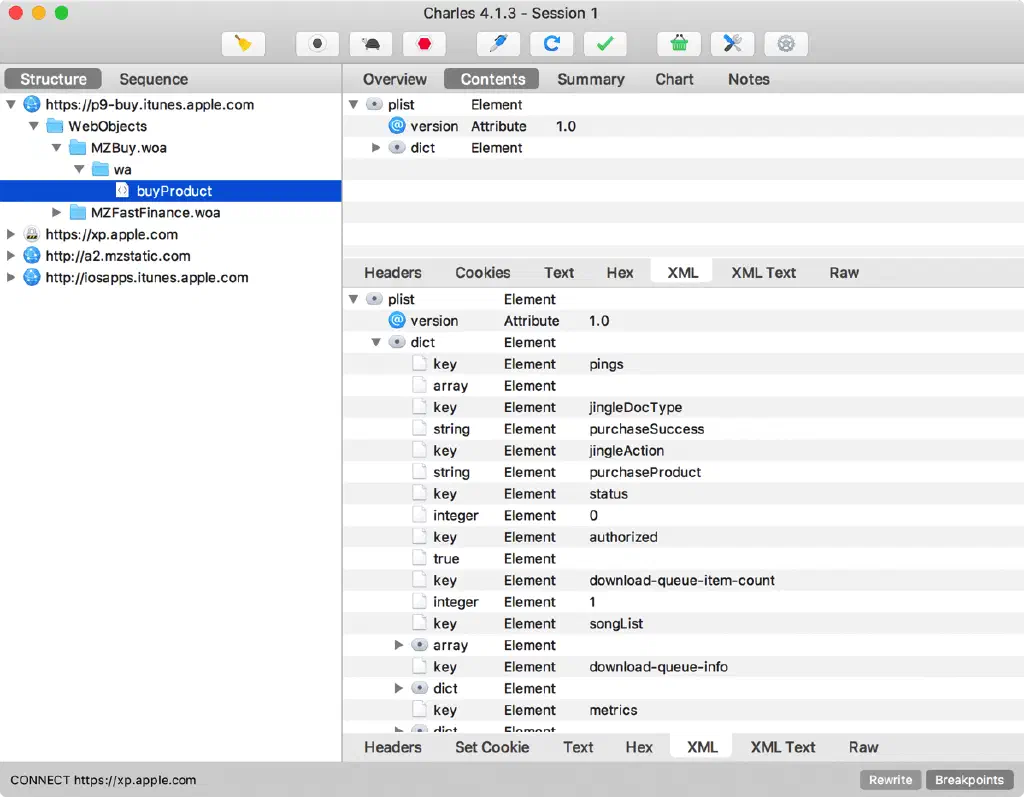Expand the MZFastFinance.woa folder
The image size is (1024, 797).
[x=57, y=212]
